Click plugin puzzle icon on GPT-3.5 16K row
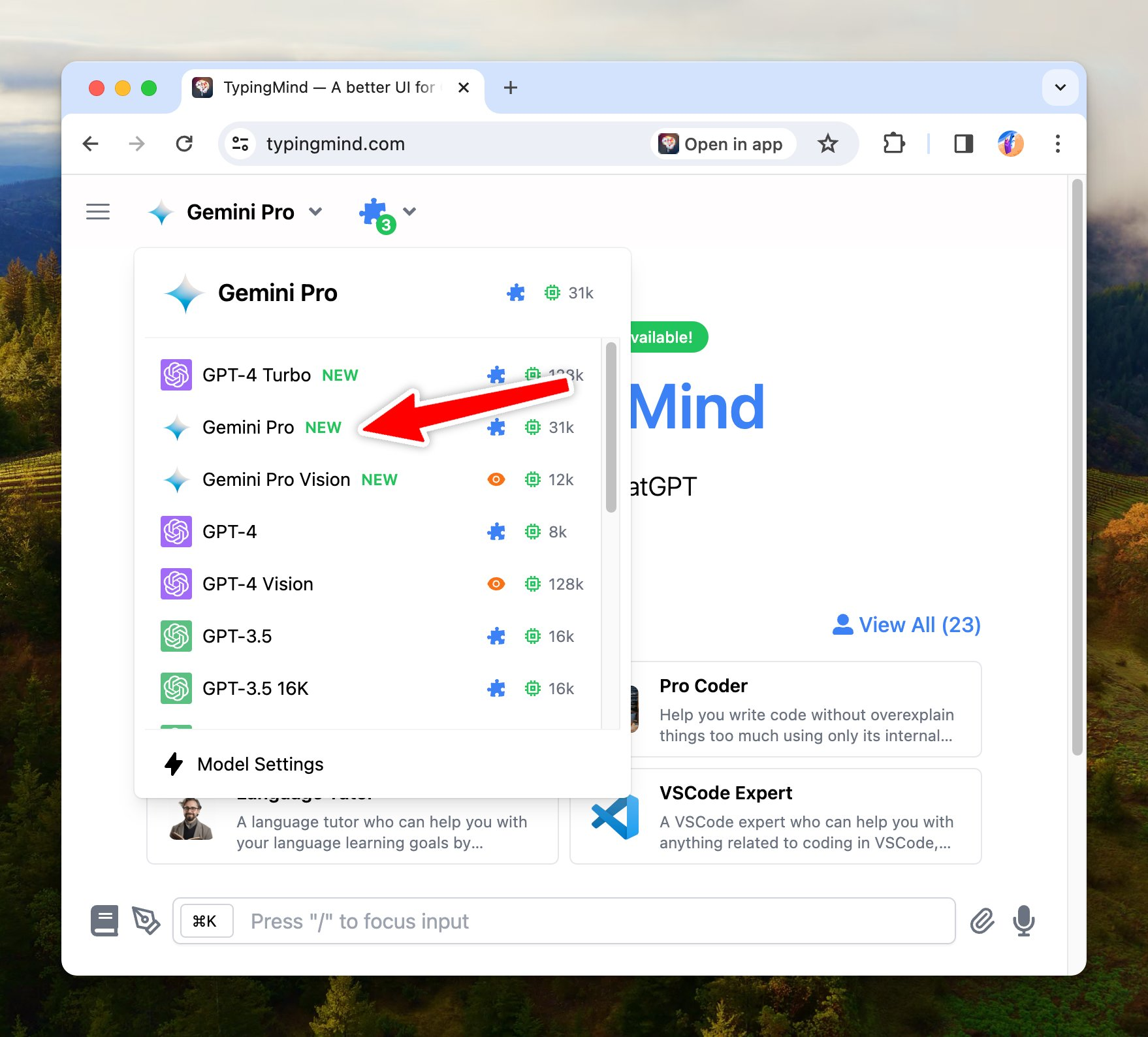This screenshot has height=1037, width=1148. point(496,688)
